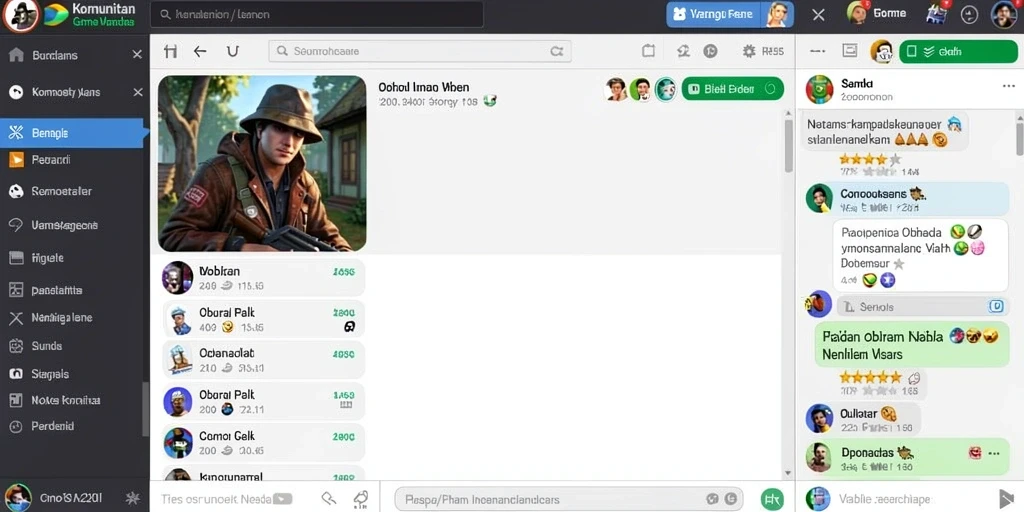Open the Comor Gelk list entry
Screen dimensions: 1024x512
coord(263,443)
